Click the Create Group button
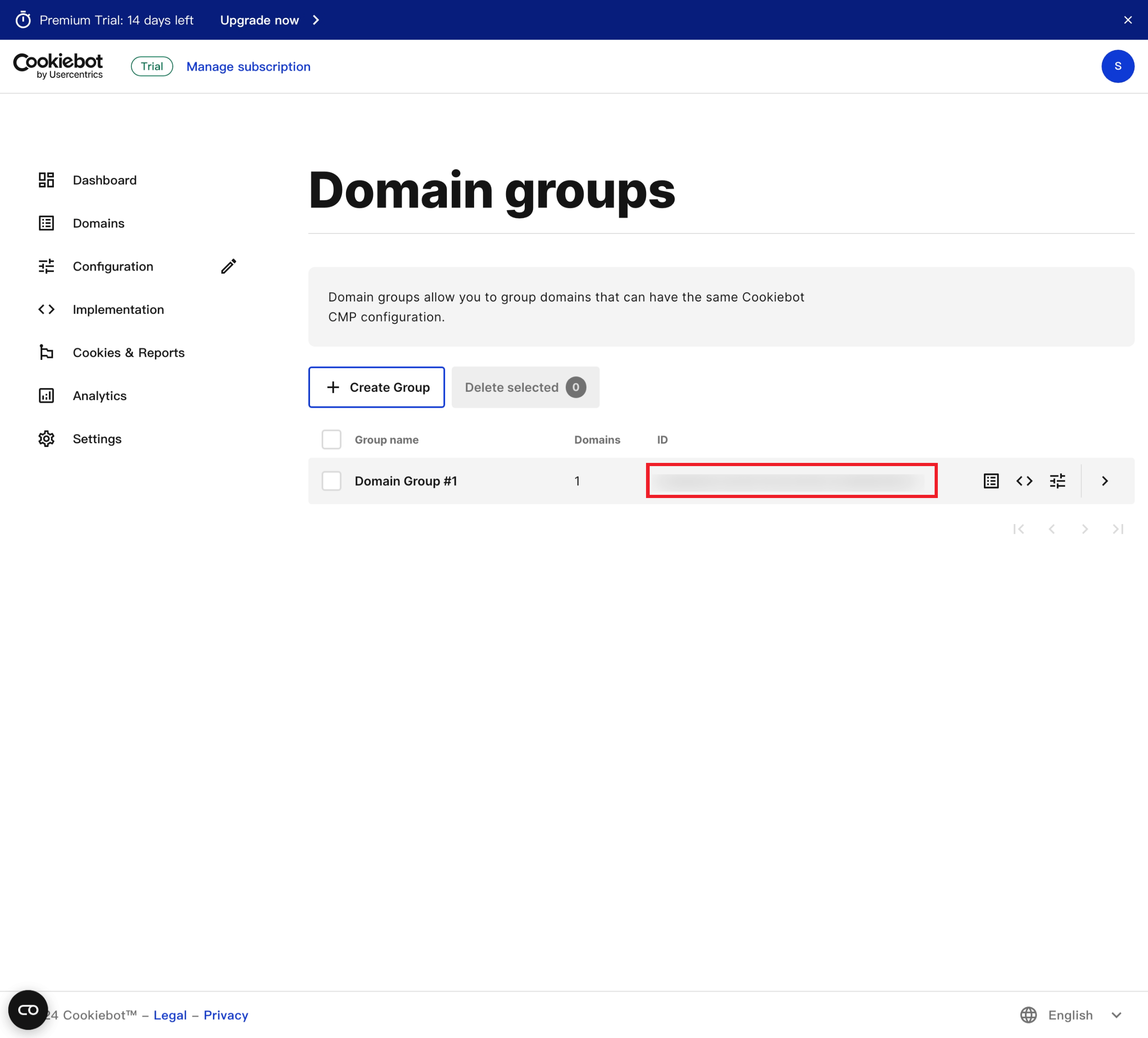 pyautogui.click(x=377, y=387)
